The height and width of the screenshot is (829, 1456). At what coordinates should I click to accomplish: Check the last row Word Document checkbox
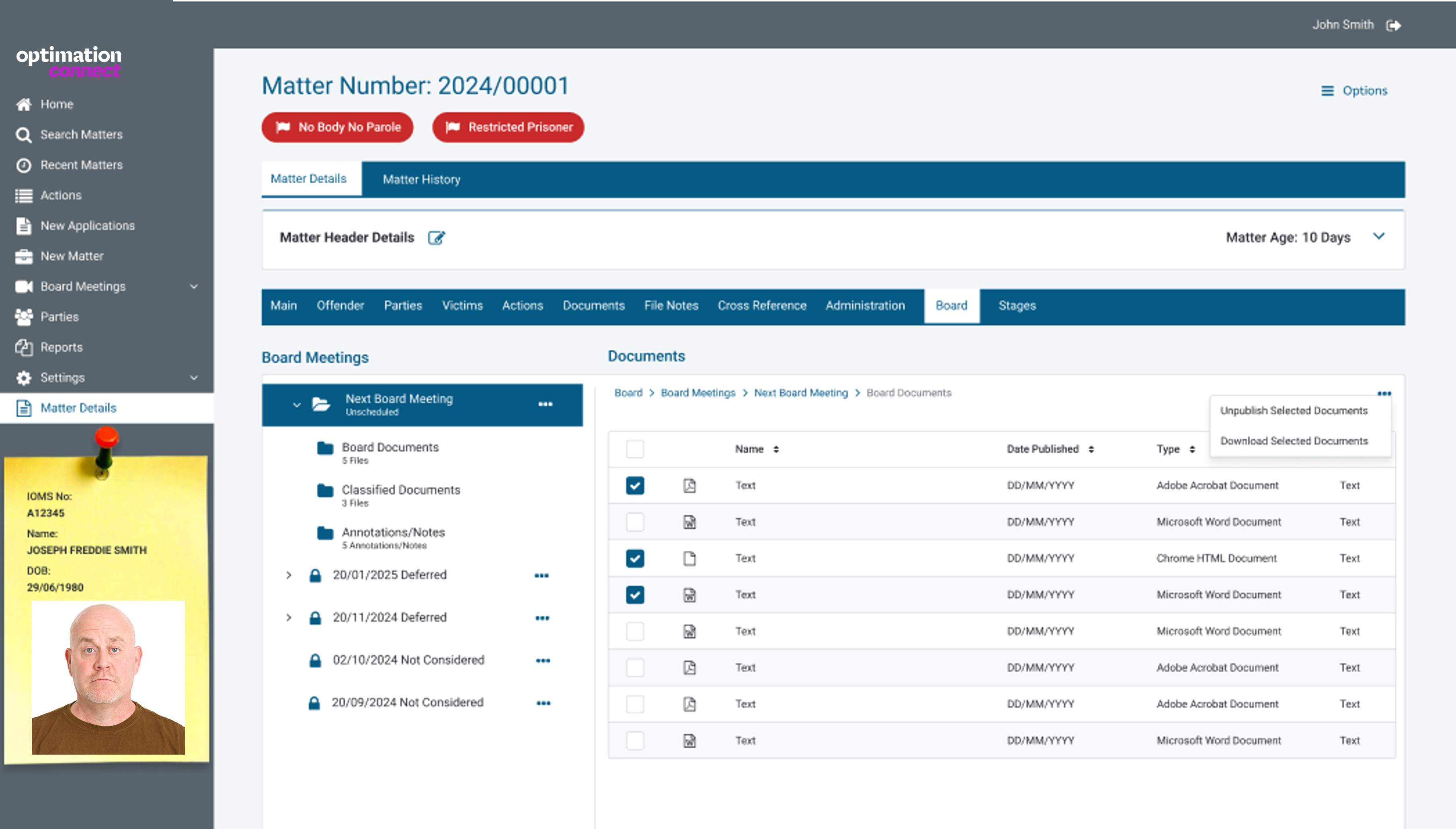click(x=635, y=741)
